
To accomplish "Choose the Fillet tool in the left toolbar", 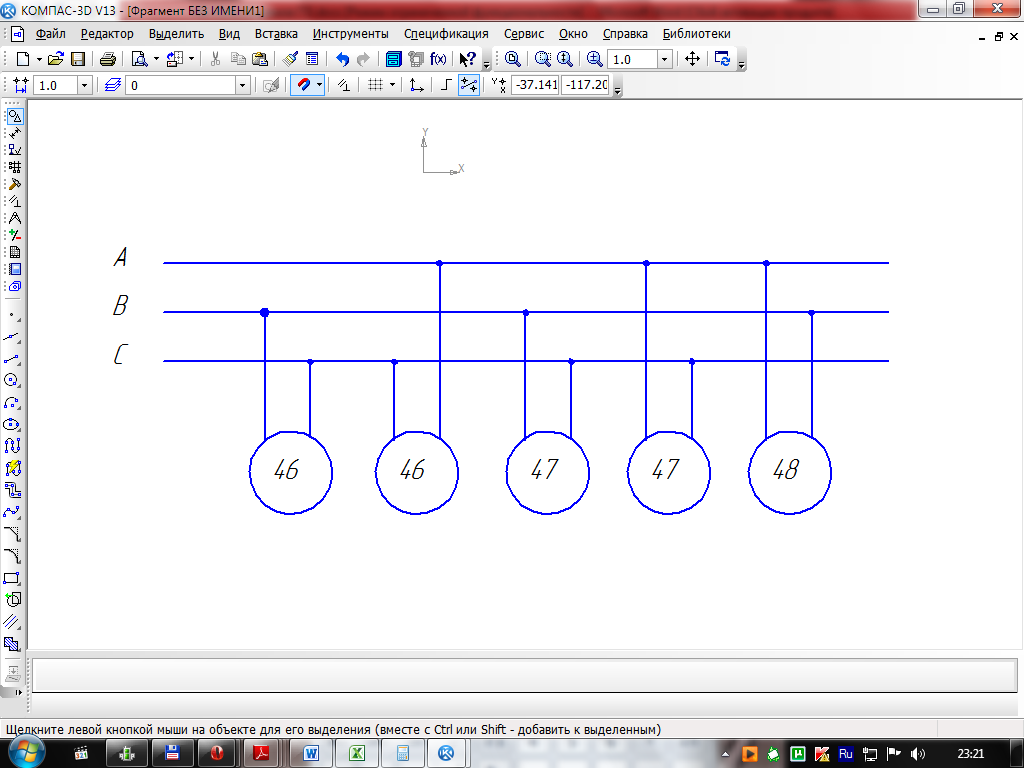I will tap(13, 556).
